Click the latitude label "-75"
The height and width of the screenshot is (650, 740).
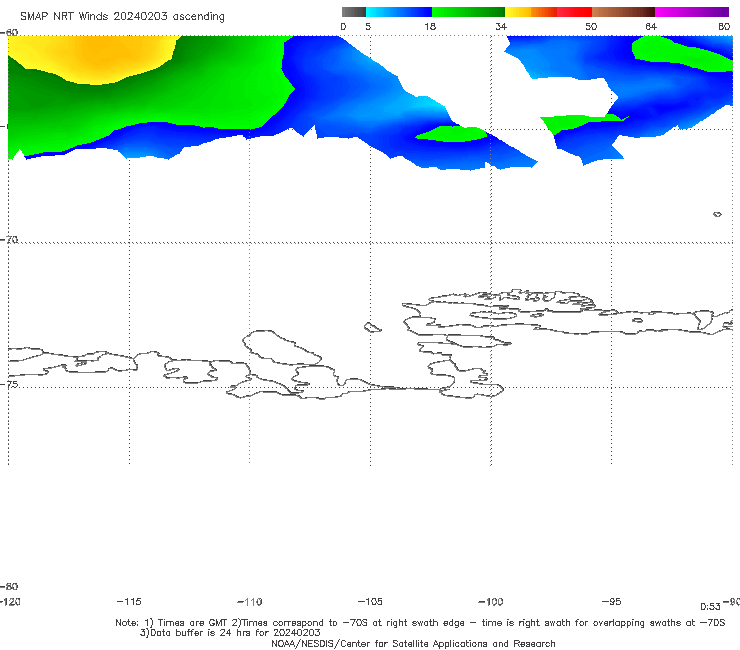9,384
